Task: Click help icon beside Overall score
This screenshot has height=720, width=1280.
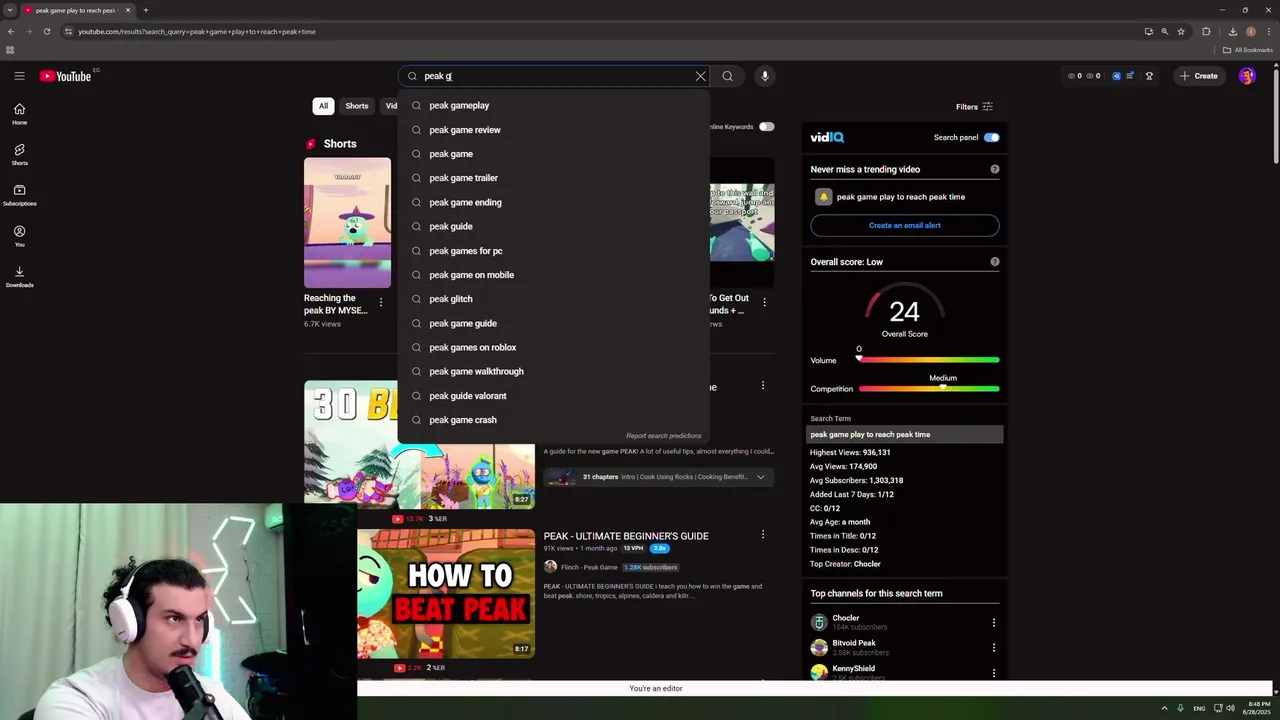Action: (x=995, y=262)
